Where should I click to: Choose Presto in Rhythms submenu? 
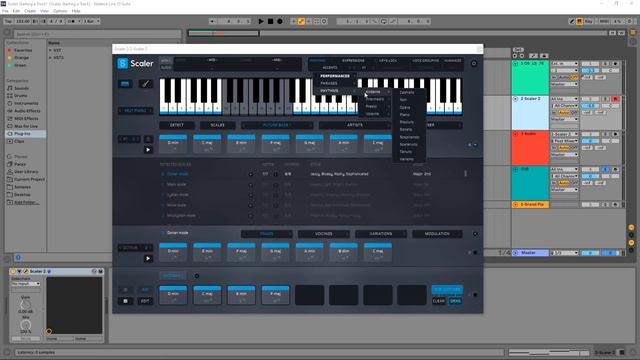pos(374,107)
